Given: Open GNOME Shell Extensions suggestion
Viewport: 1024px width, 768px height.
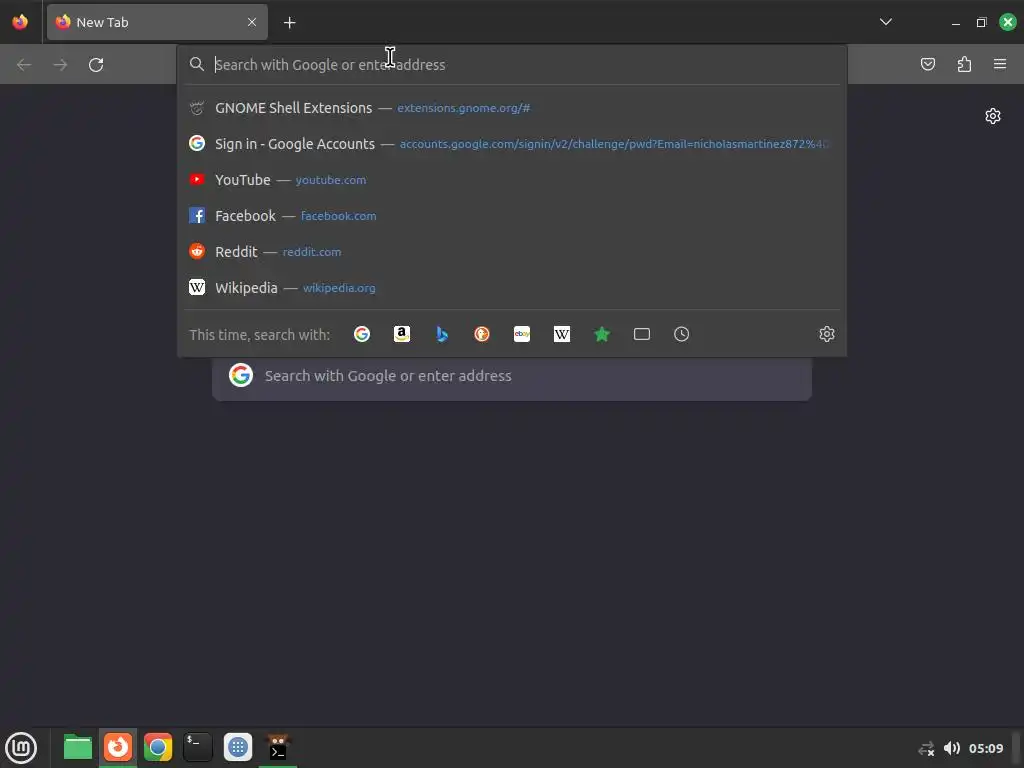Looking at the screenshot, I should click(513, 108).
